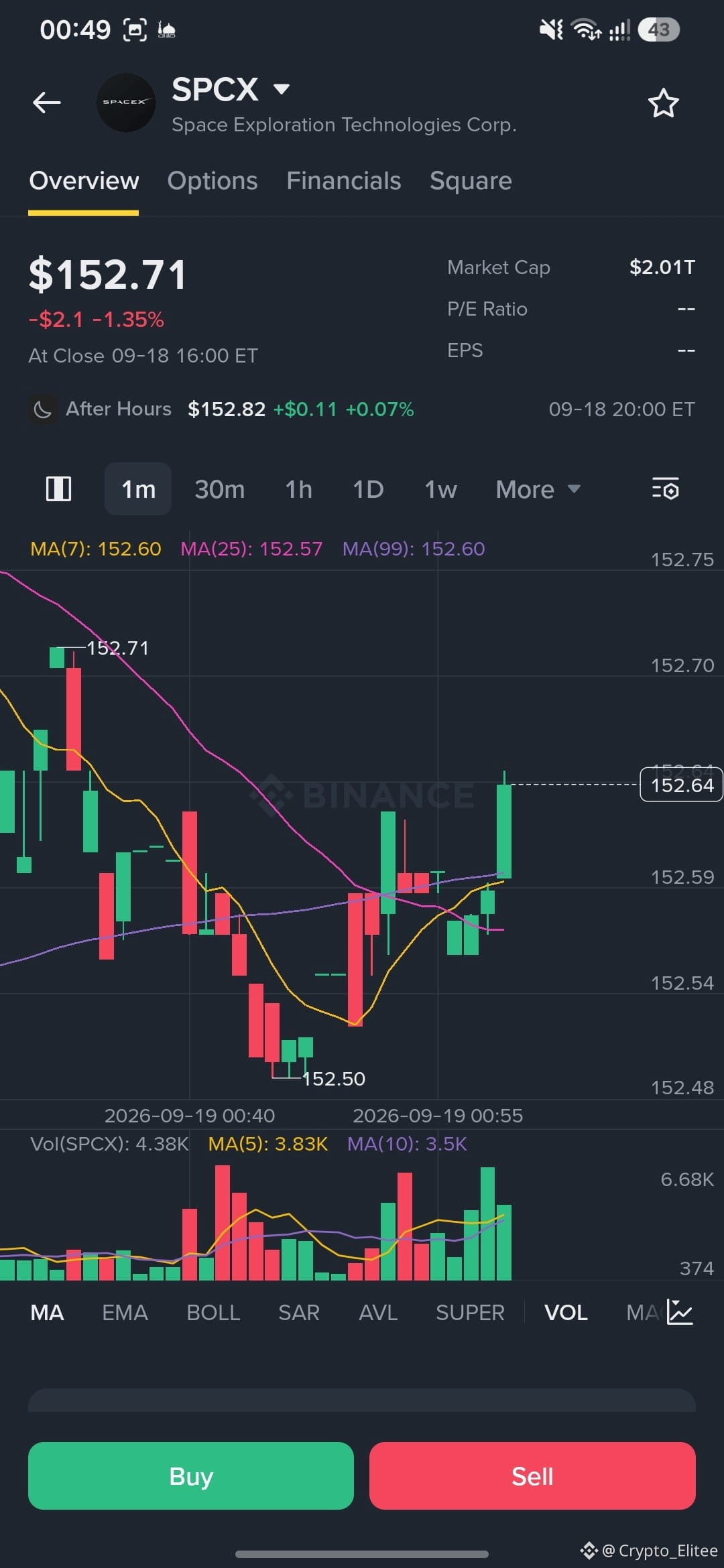This screenshot has width=724, height=1568.
Task: Select the 1D timeframe
Action: [x=368, y=489]
